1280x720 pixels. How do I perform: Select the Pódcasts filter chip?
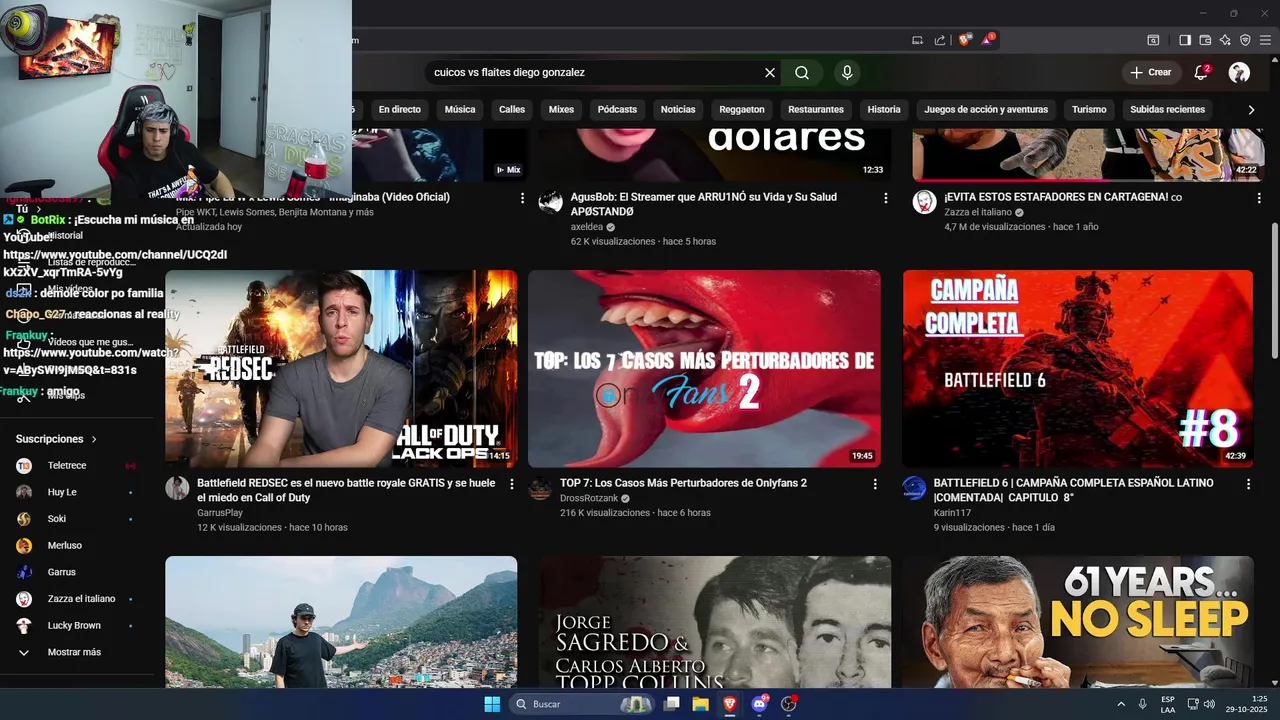tap(617, 109)
